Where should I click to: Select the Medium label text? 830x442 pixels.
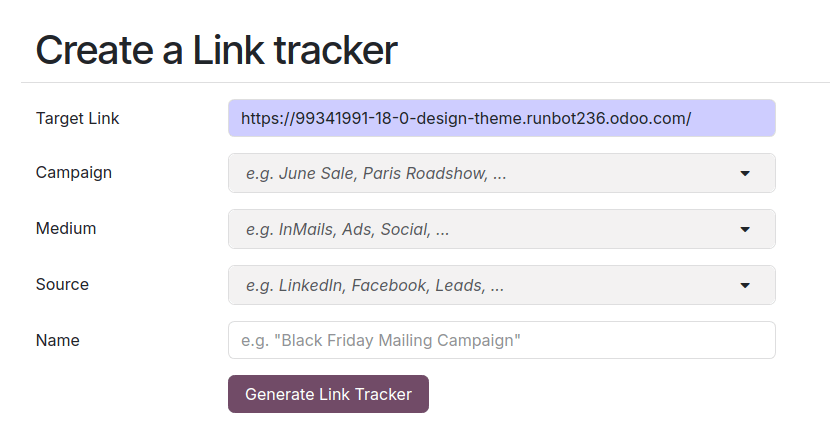click(66, 228)
